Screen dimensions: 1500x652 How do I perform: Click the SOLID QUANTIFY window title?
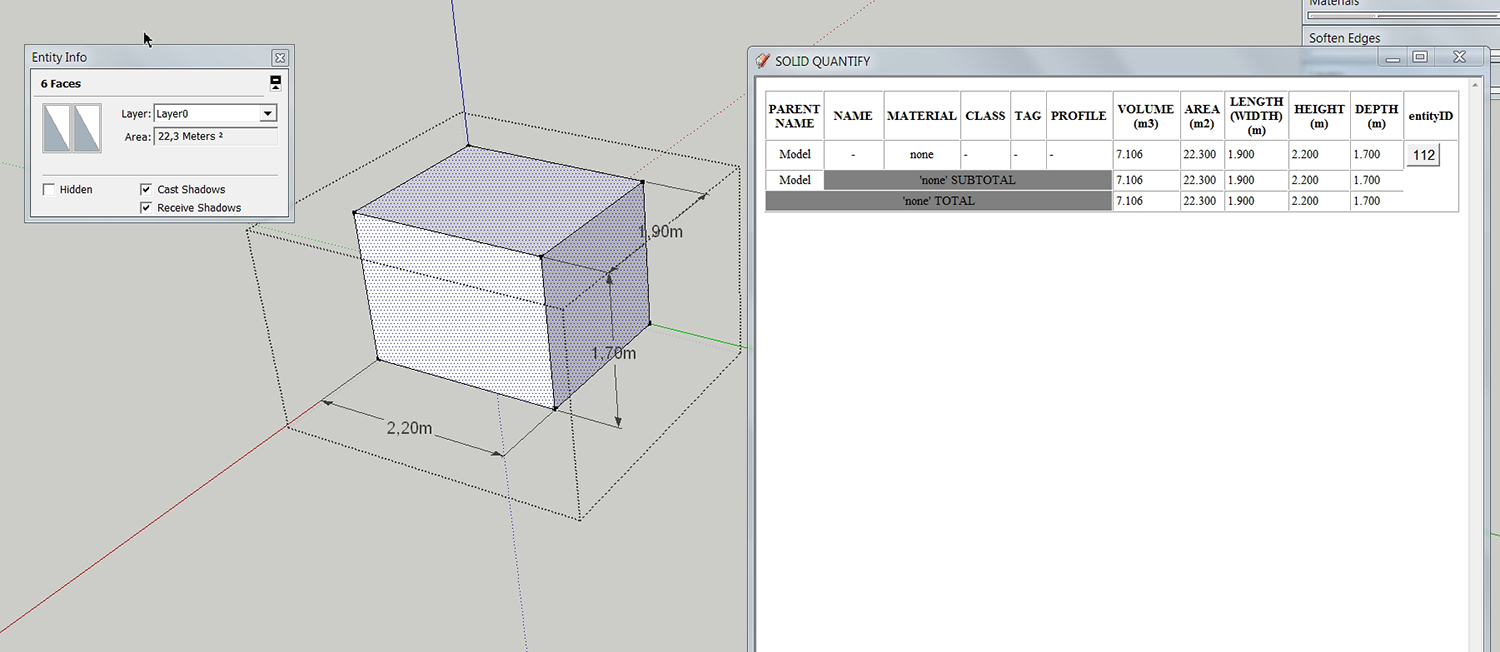pyautogui.click(x=823, y=61)
